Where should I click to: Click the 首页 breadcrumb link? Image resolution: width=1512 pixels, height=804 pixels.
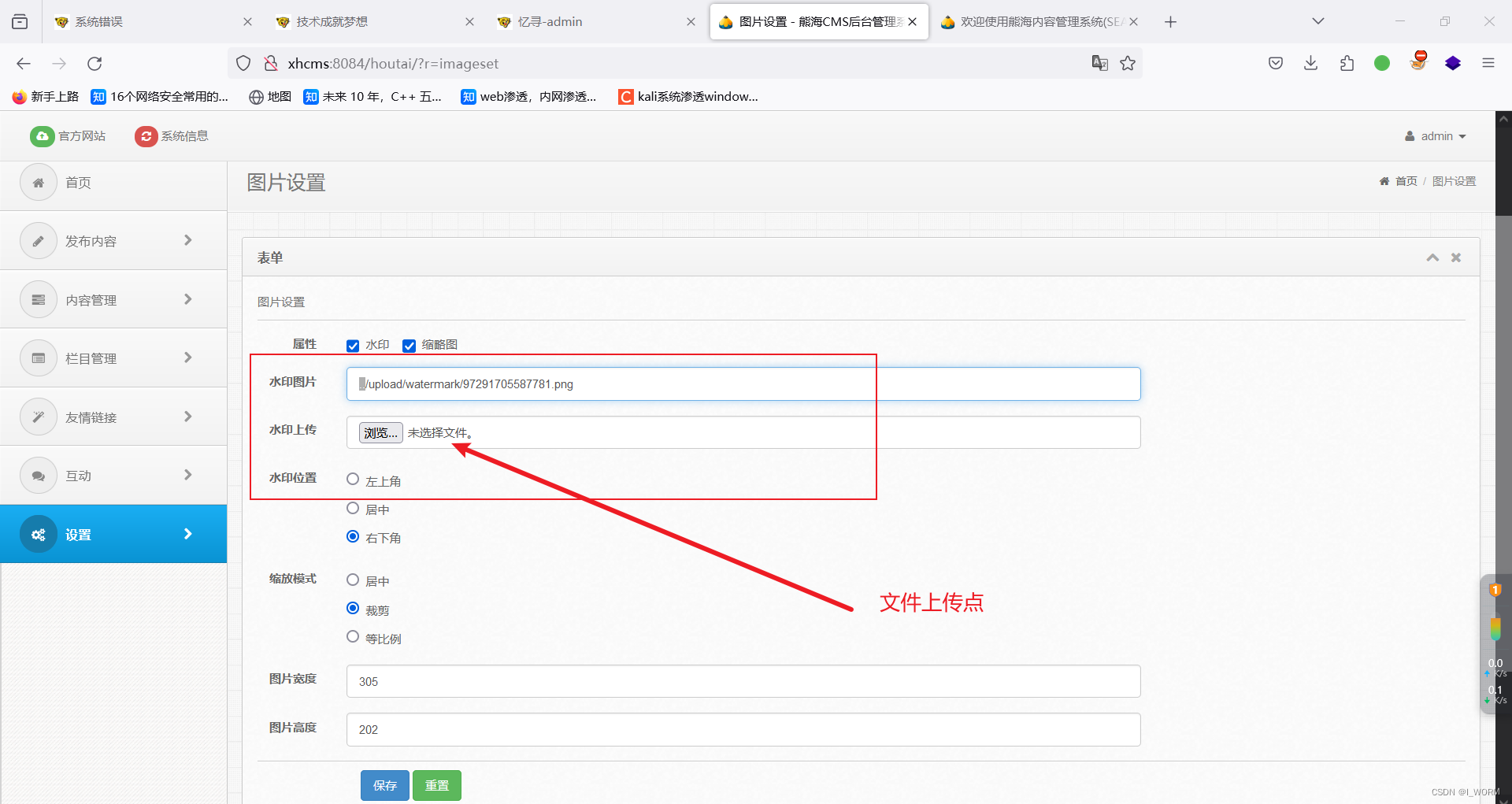pos(1406,181)
